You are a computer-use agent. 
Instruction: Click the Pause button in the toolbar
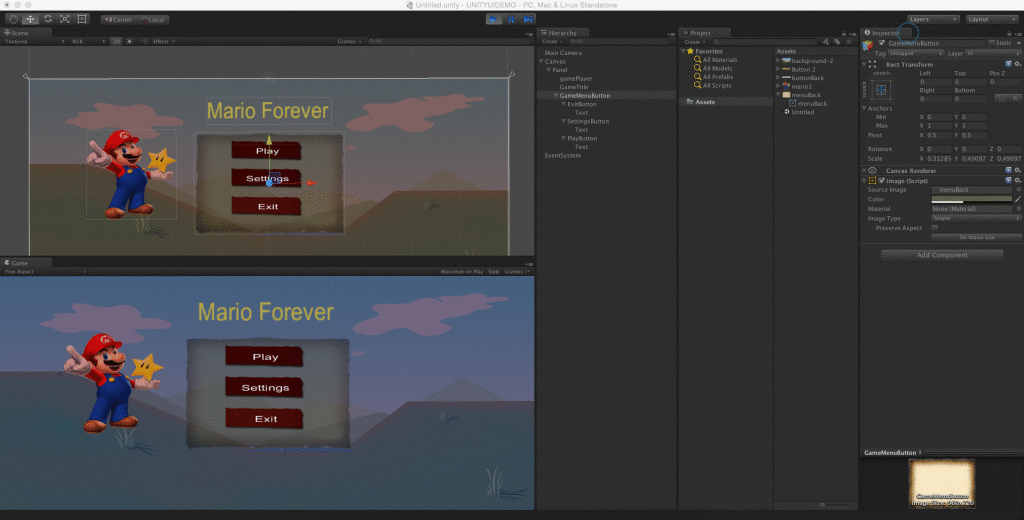tap(511, 20)
